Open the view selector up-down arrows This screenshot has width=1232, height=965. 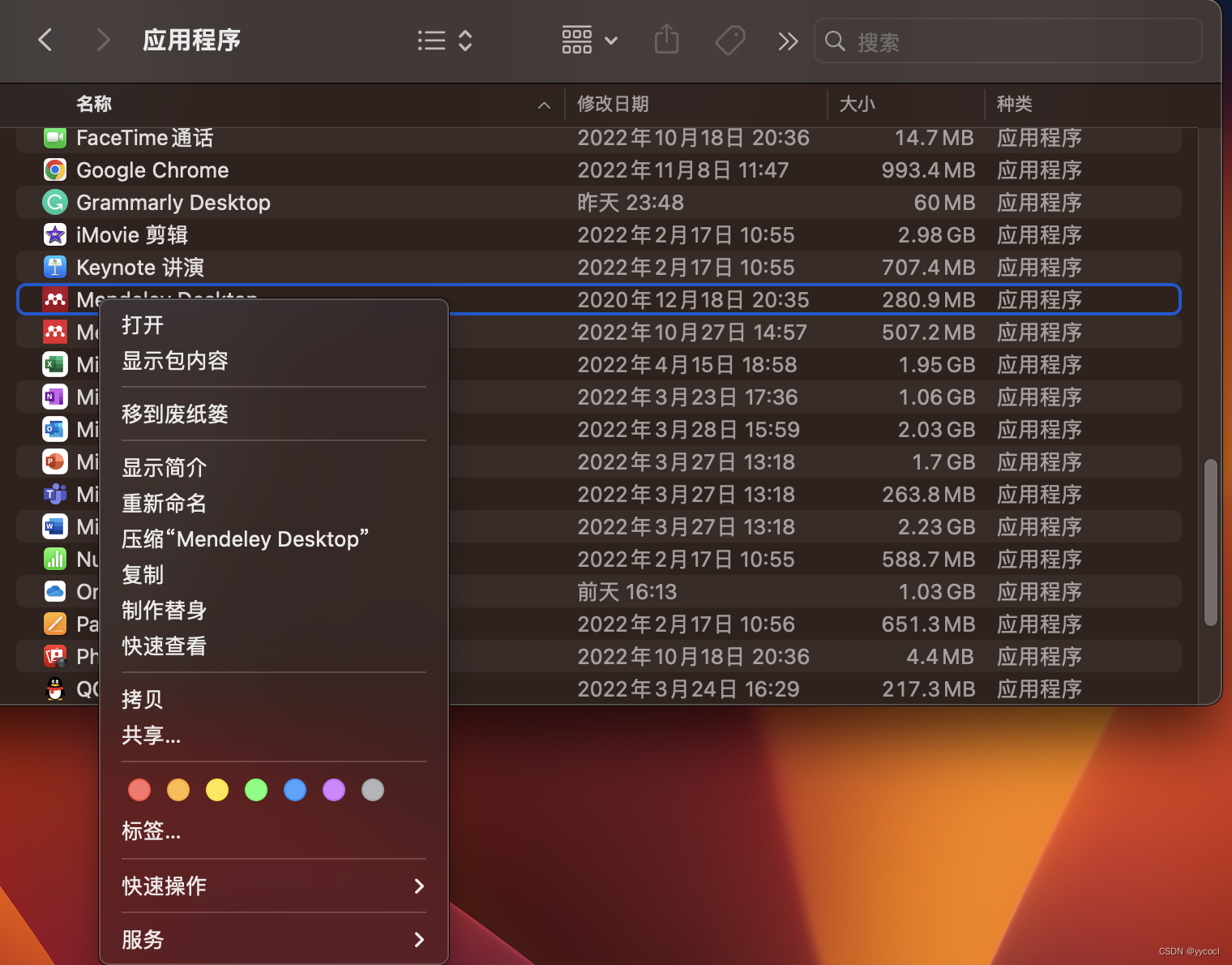[x=465, y=41]
